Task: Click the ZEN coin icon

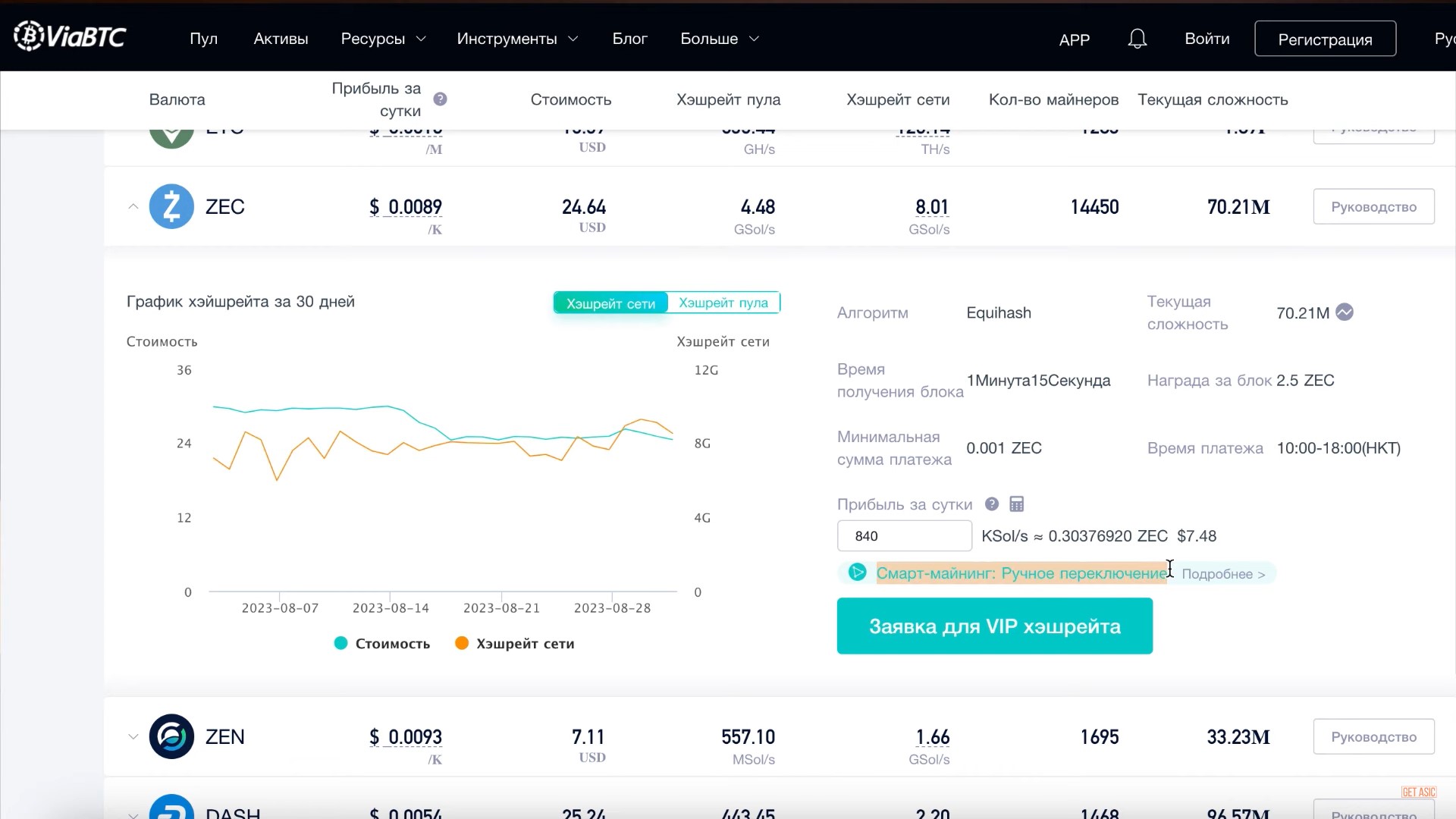Action: [171, 736]
